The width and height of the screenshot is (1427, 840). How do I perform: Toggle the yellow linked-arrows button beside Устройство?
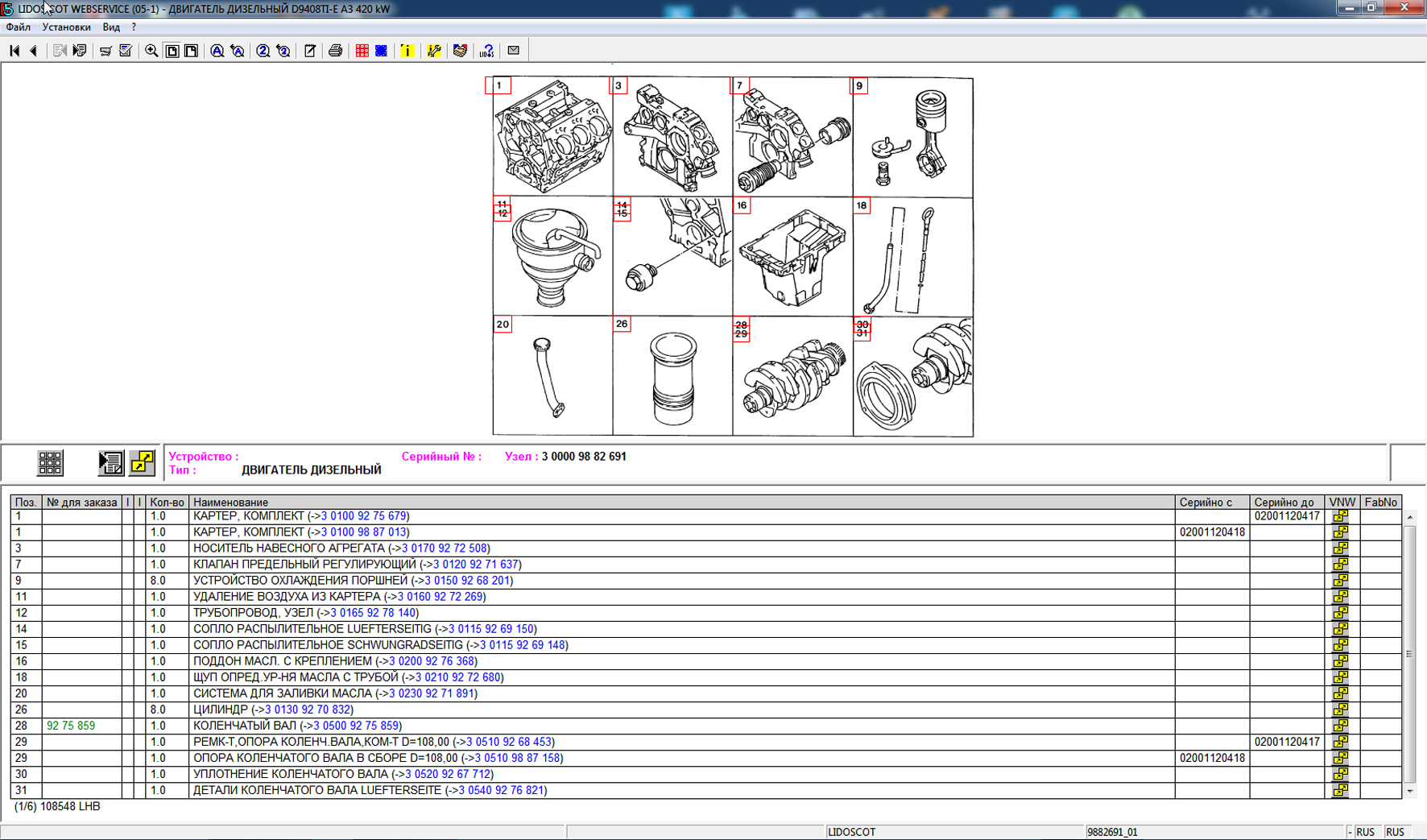click(143, 462)
